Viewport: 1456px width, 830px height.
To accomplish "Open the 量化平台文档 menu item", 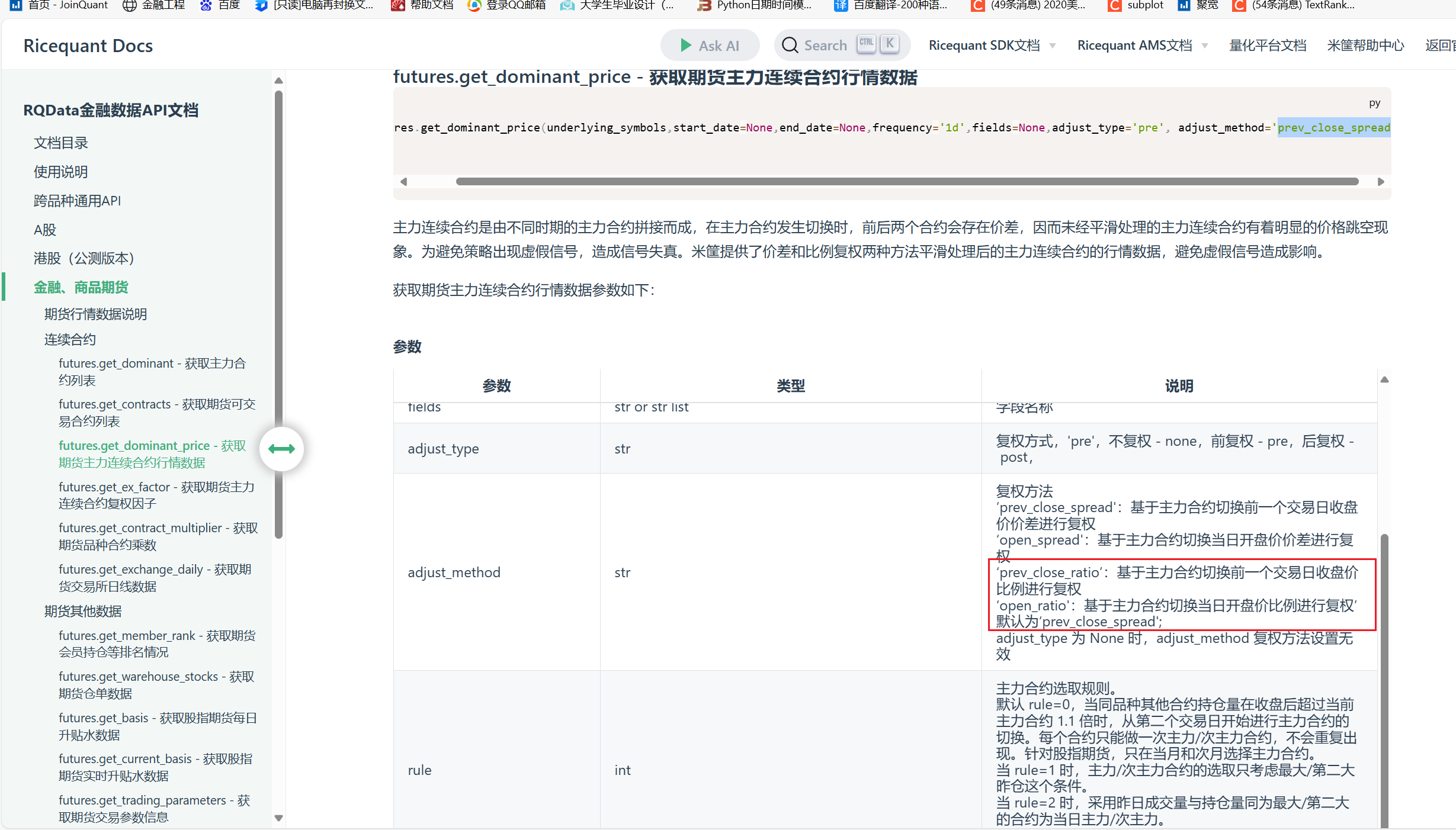I will 1267,46.
